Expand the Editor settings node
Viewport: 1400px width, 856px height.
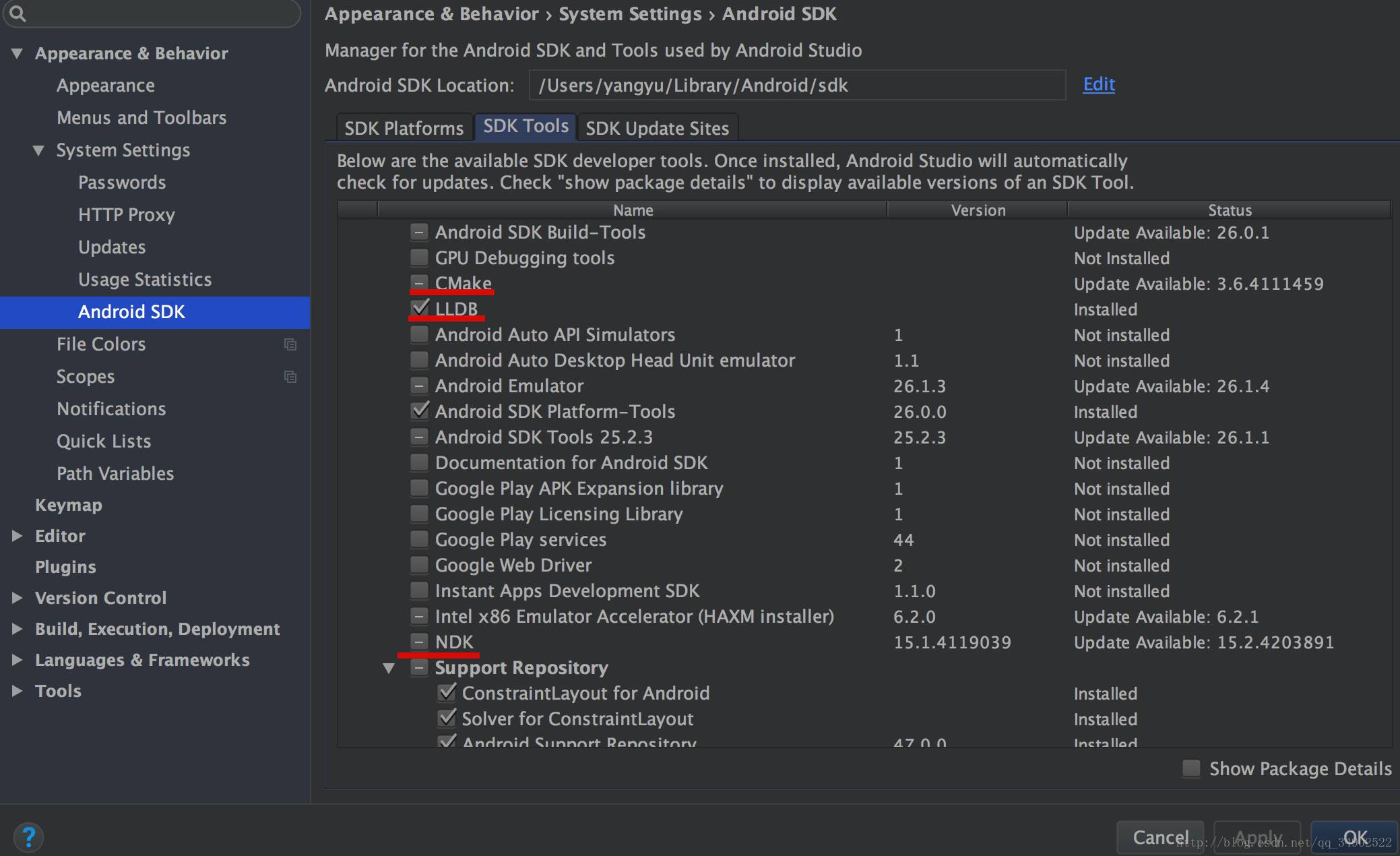pos(17,536)
